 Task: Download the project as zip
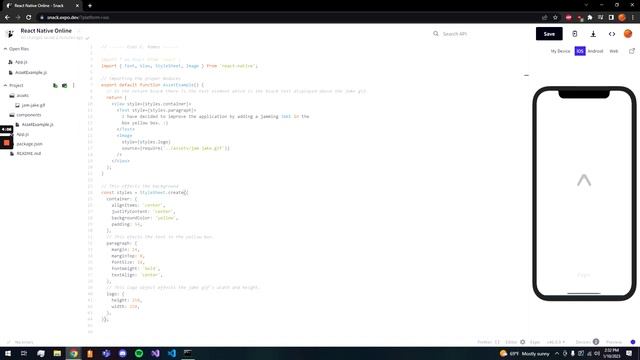(x=593, y=34)
